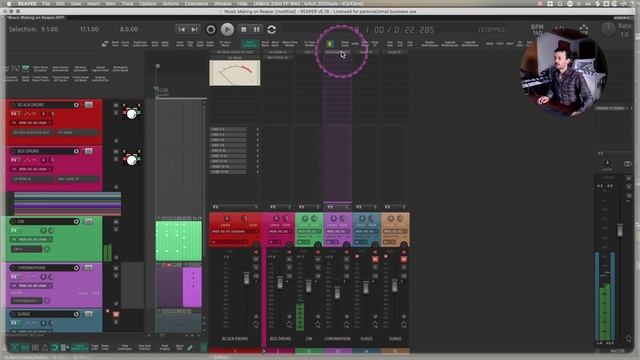Open the FX button on BUS DRUMS track panel
Screen dimensions: 640x360
(x=14, y=160)
